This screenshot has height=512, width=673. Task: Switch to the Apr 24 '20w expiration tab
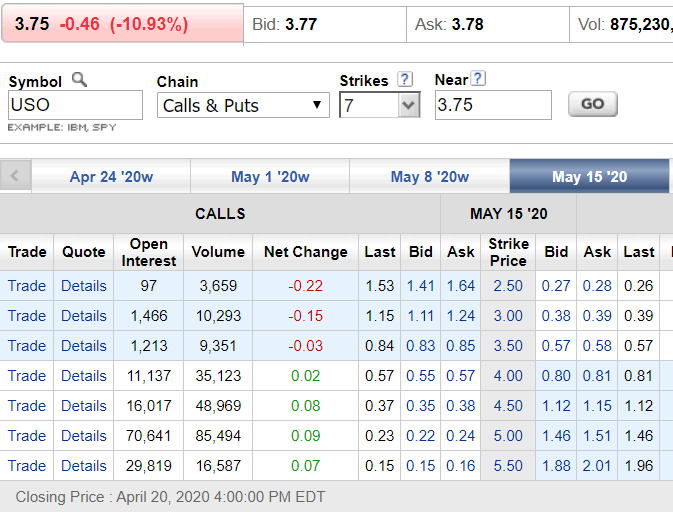[x=111, y=177]
